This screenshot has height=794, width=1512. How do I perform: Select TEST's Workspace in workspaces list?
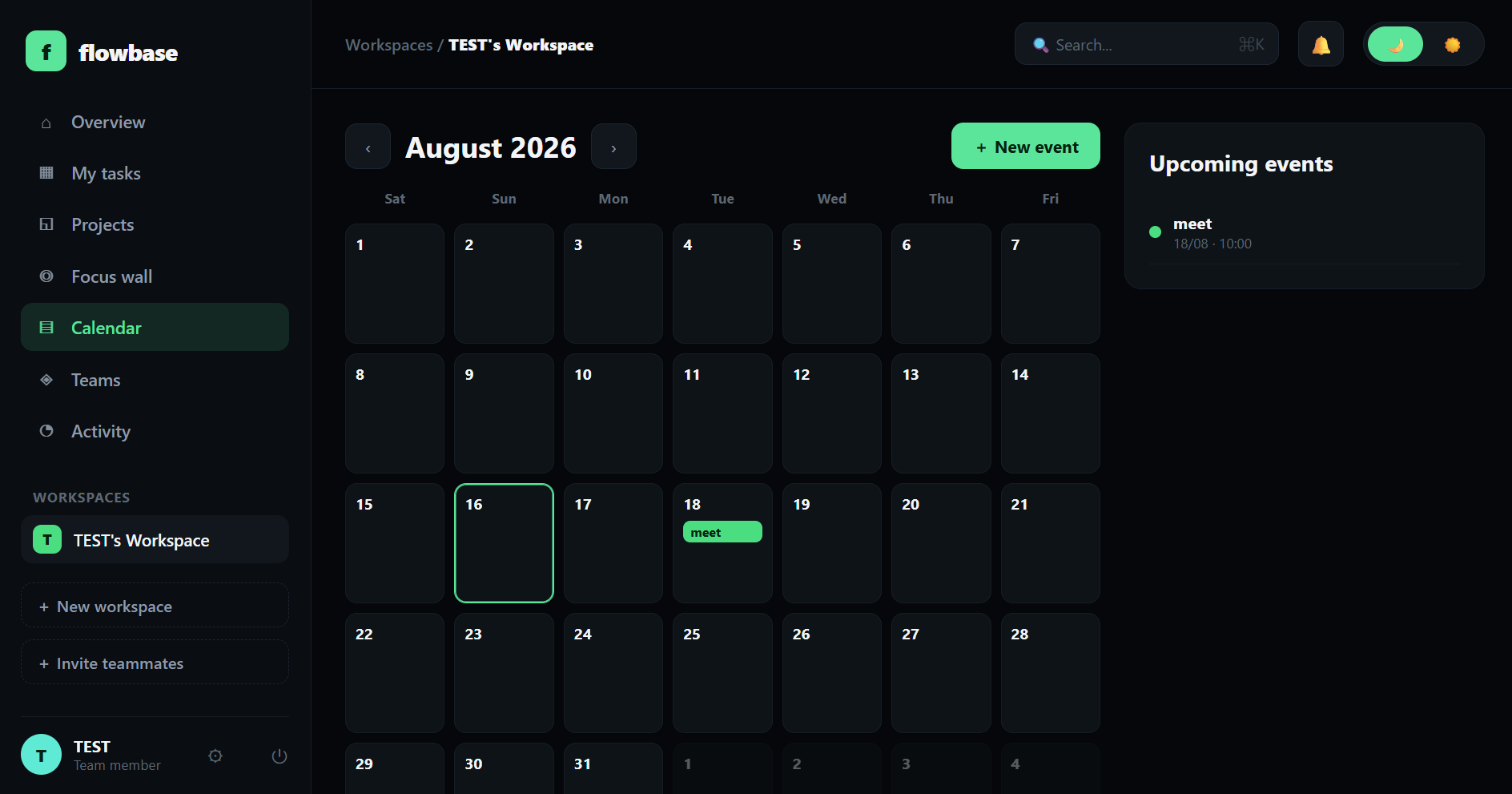155,539
